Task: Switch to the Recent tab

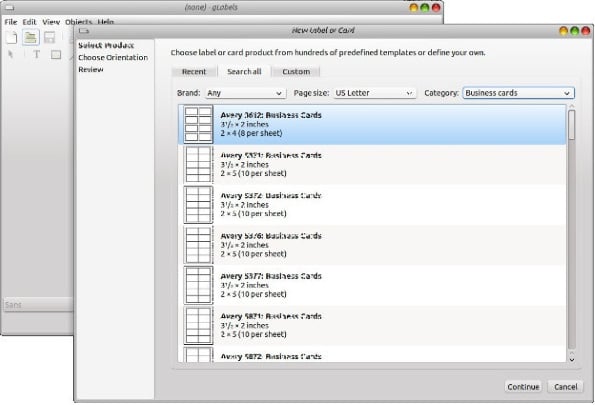Action: (194, 72)
